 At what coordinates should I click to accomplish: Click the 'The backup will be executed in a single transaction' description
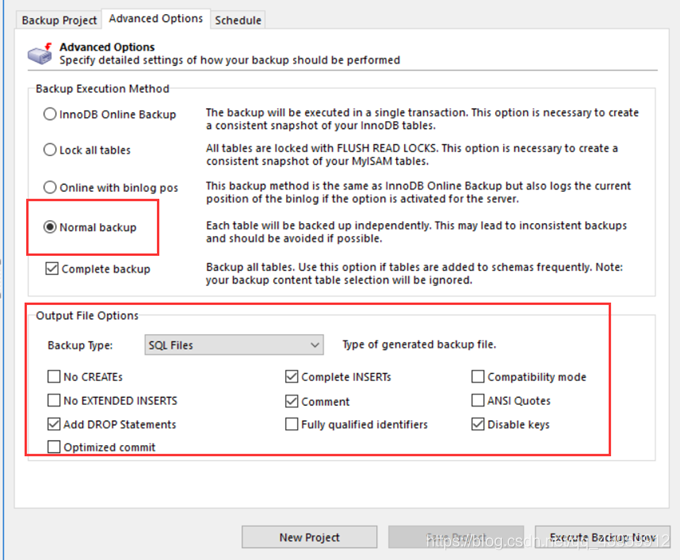point(422,119)
